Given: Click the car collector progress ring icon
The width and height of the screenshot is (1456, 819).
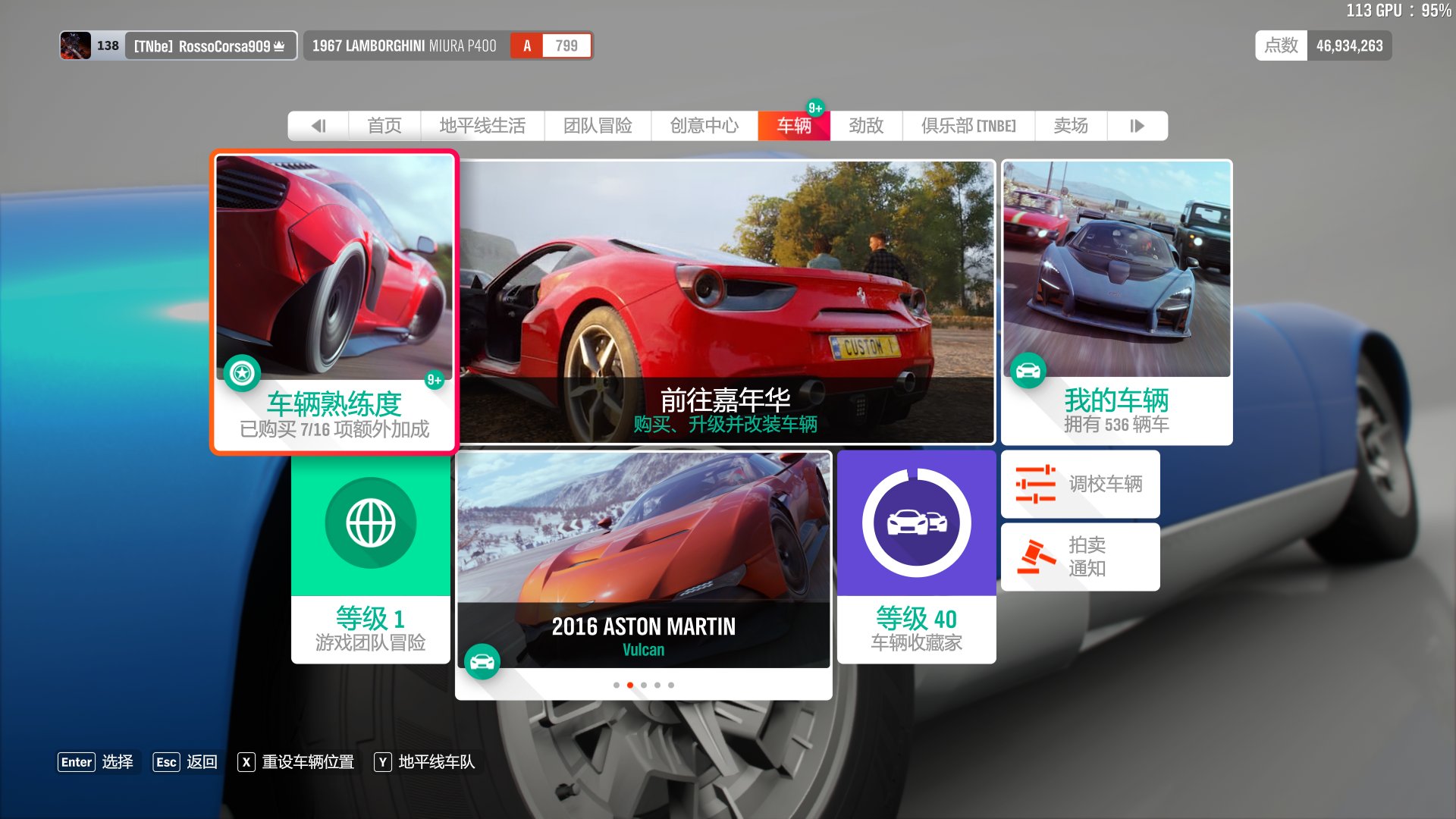Looking at the screenshot, I should (917, 523).
